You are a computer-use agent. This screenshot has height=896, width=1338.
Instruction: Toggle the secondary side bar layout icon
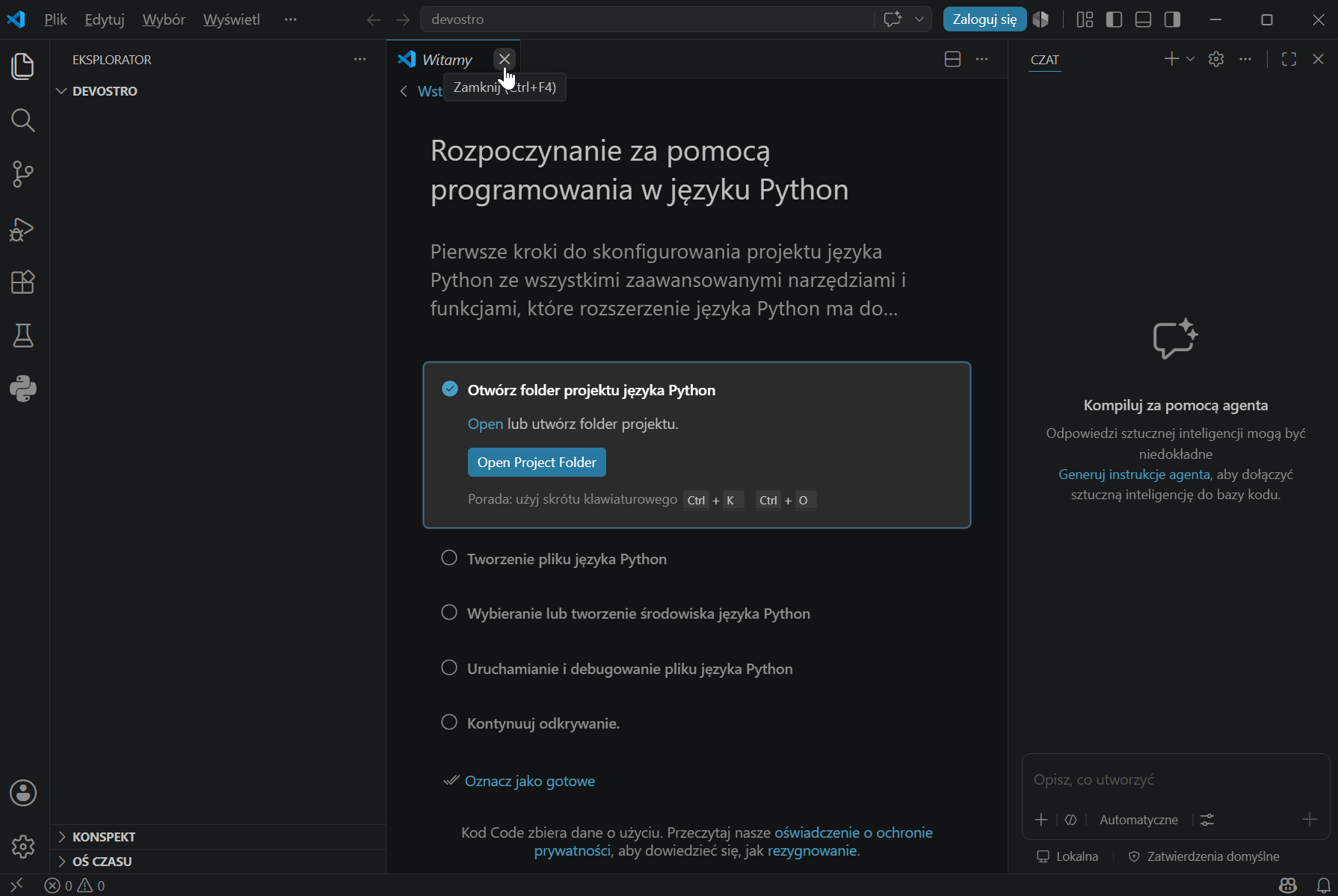tap(1172, 19)
